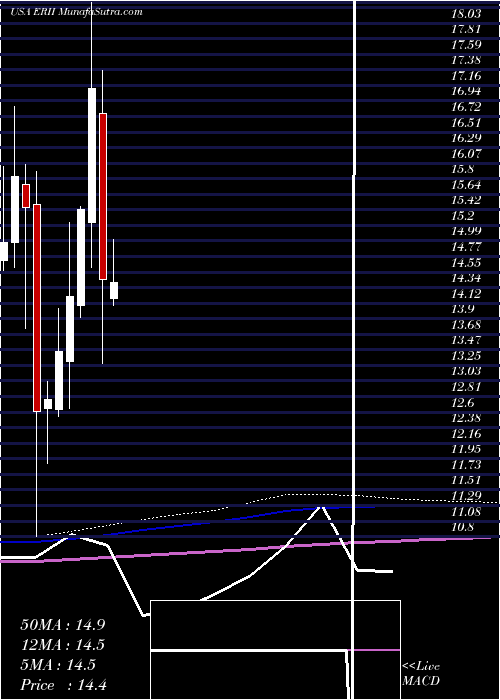Choose the 12.81 price axis label
Image resolution: width=500 pixels, height=700 pixels.
[467, 387]
